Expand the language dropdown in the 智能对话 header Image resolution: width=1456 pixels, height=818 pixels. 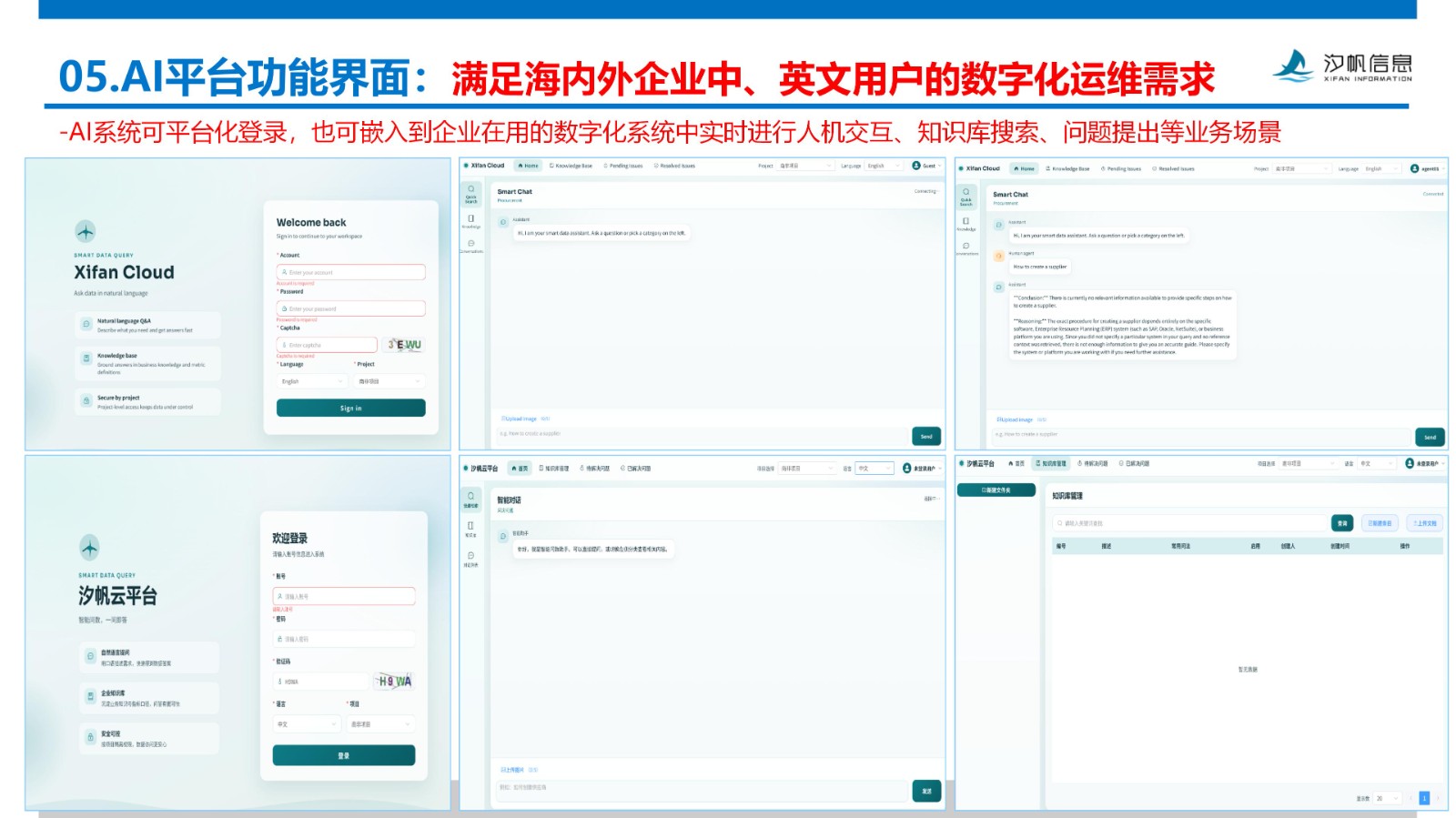[x=875, y=469]
